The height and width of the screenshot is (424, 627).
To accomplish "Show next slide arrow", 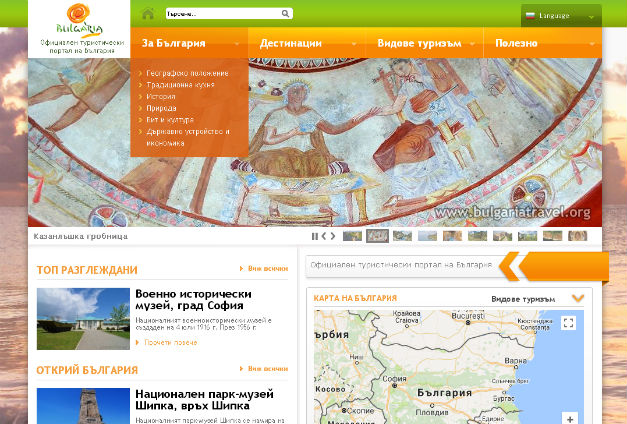I will click(x=333, y=236).
